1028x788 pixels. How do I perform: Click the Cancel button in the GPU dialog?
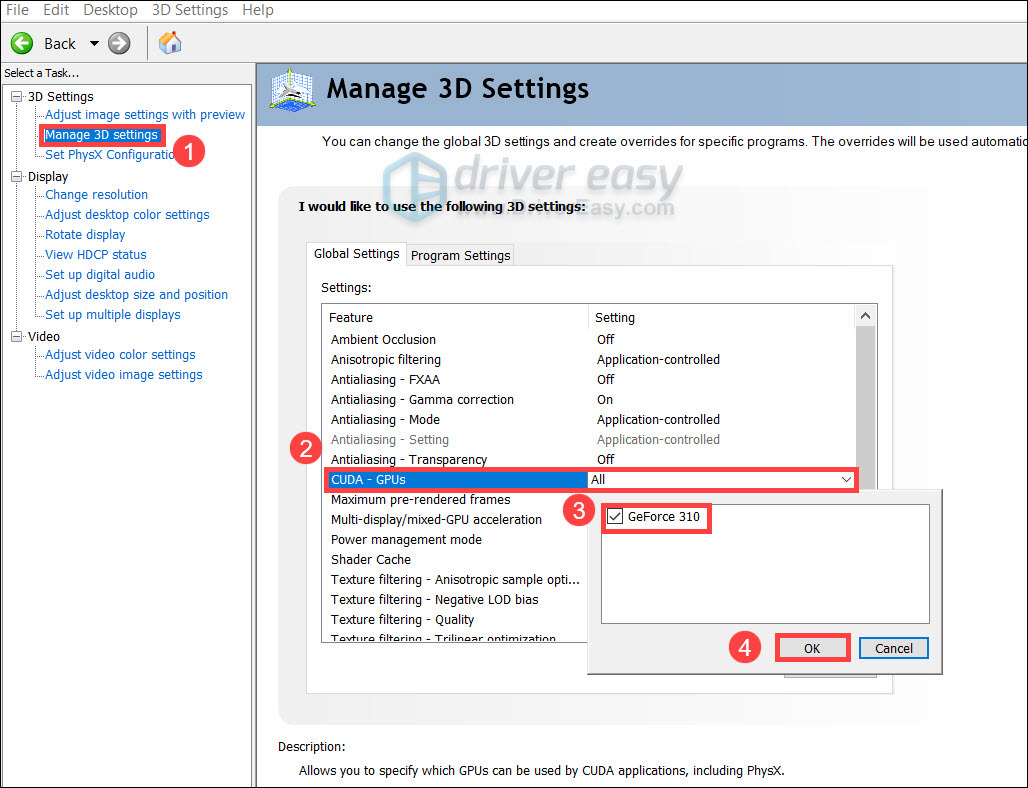click(893, 647)
